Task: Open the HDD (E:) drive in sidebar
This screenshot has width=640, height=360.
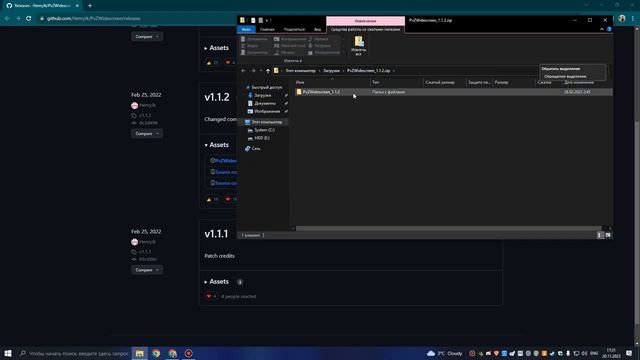Action: (262, 138)
